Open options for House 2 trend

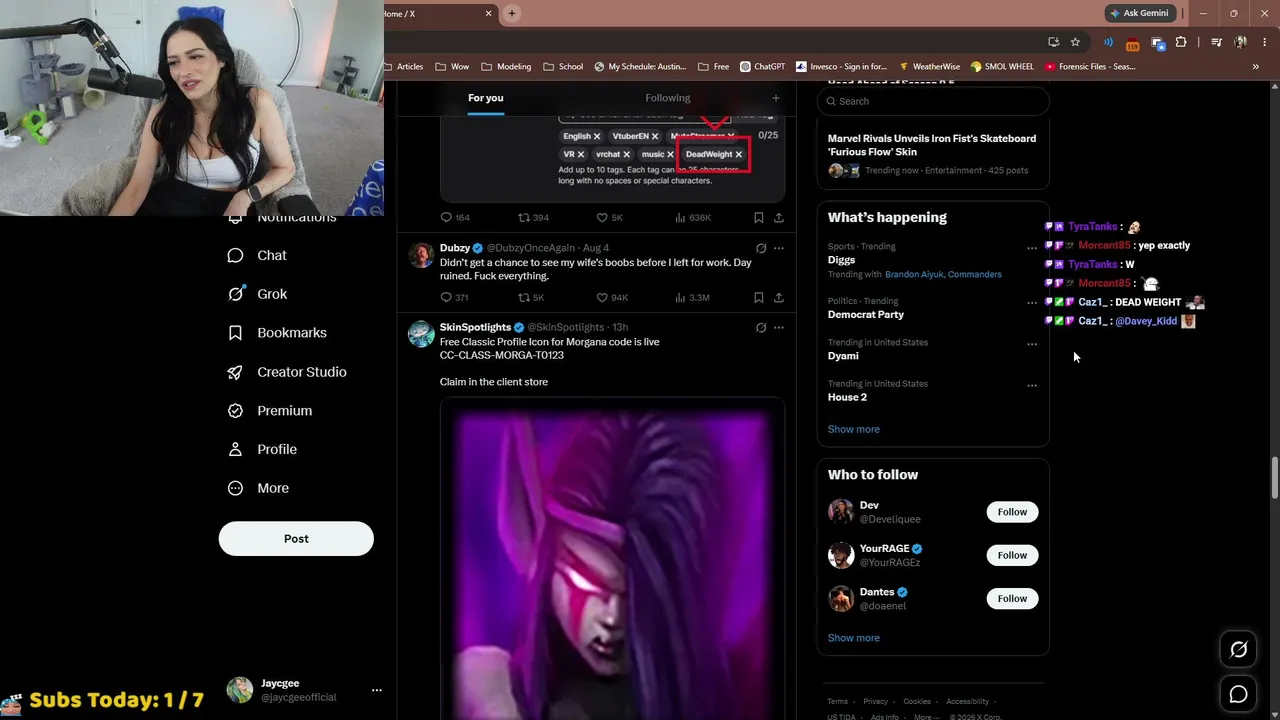(1032, 385)
